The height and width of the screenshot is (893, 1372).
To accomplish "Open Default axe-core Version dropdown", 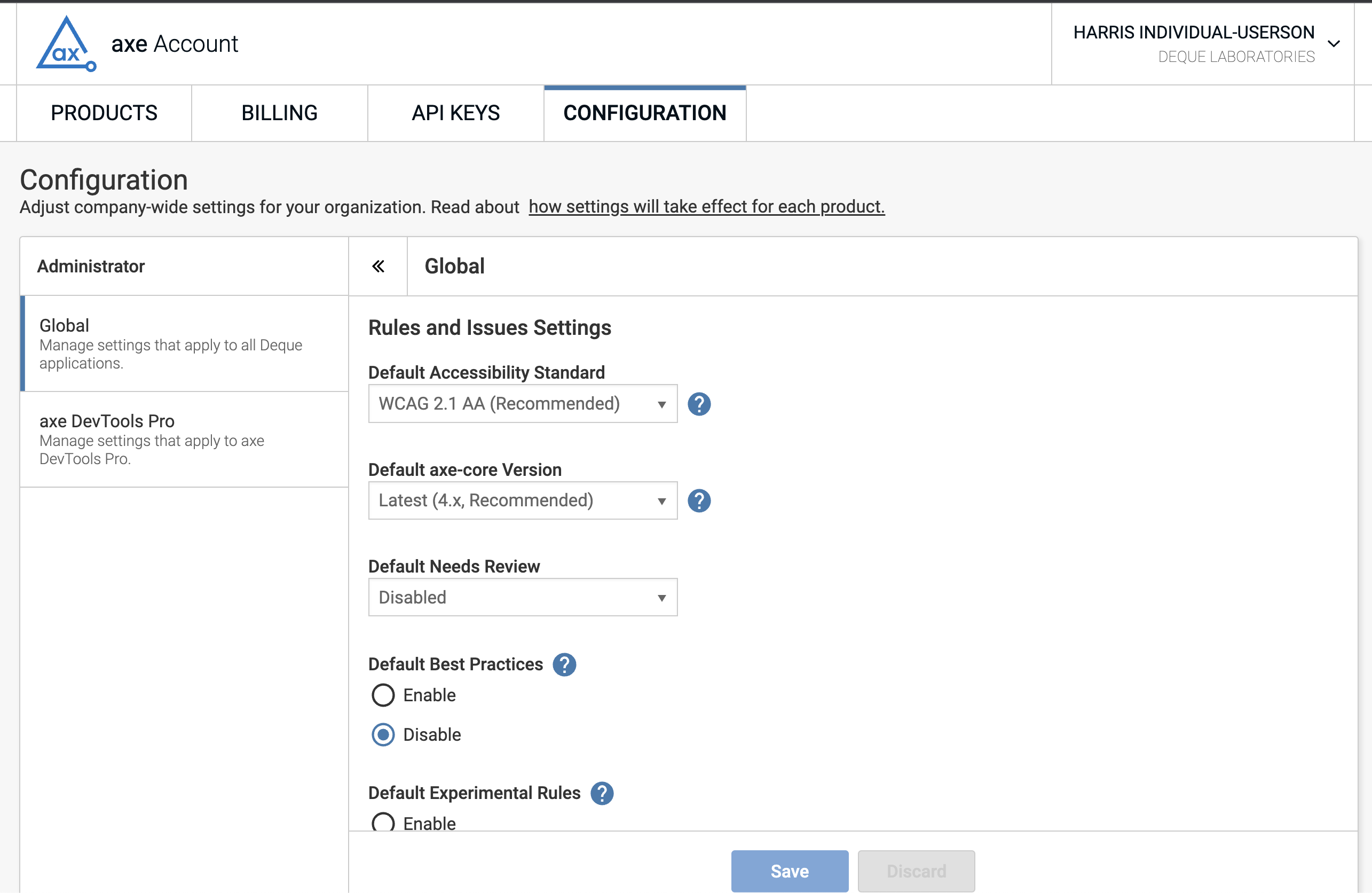I will pyautogui.click(x=522, y=501).
